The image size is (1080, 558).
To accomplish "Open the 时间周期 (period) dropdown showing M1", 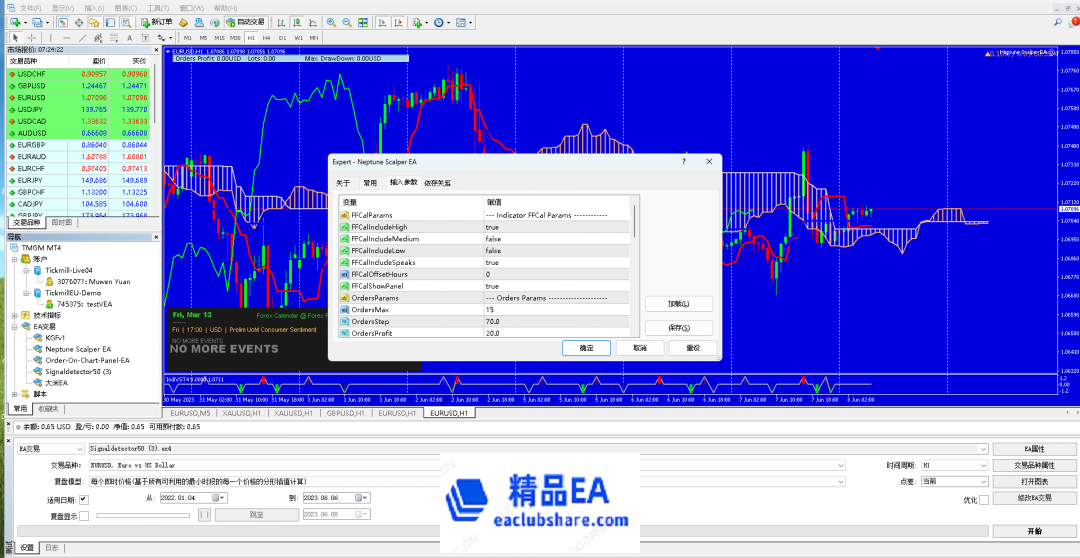I will [954, 466].
